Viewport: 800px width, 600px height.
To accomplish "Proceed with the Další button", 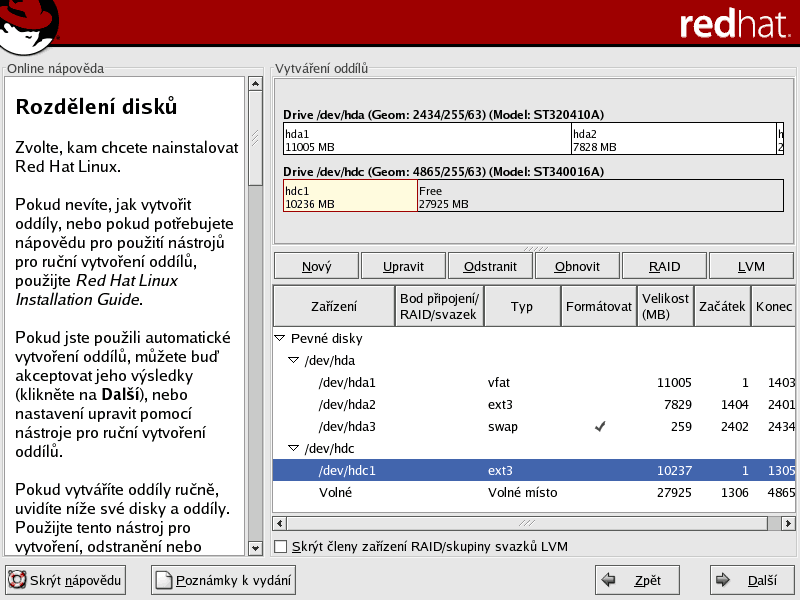I will coord(753,580).
